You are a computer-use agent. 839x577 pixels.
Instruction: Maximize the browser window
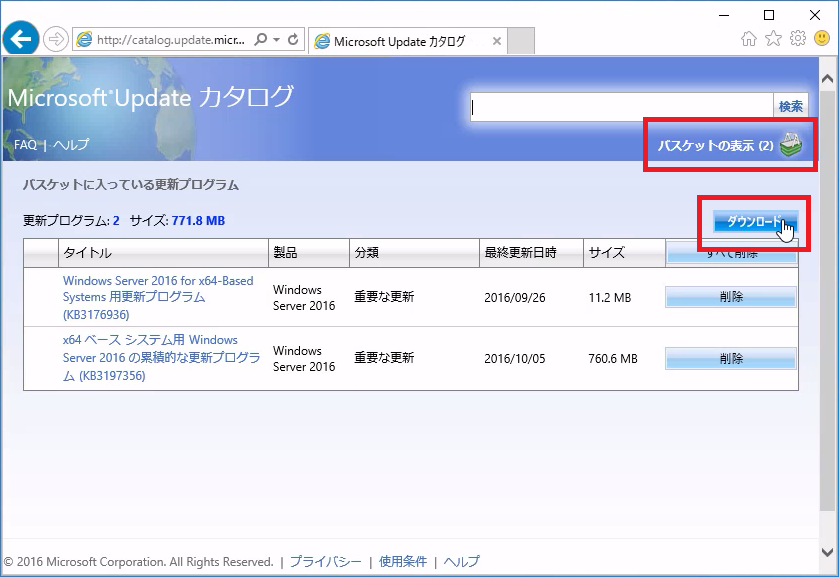click(x=769, y=15)
